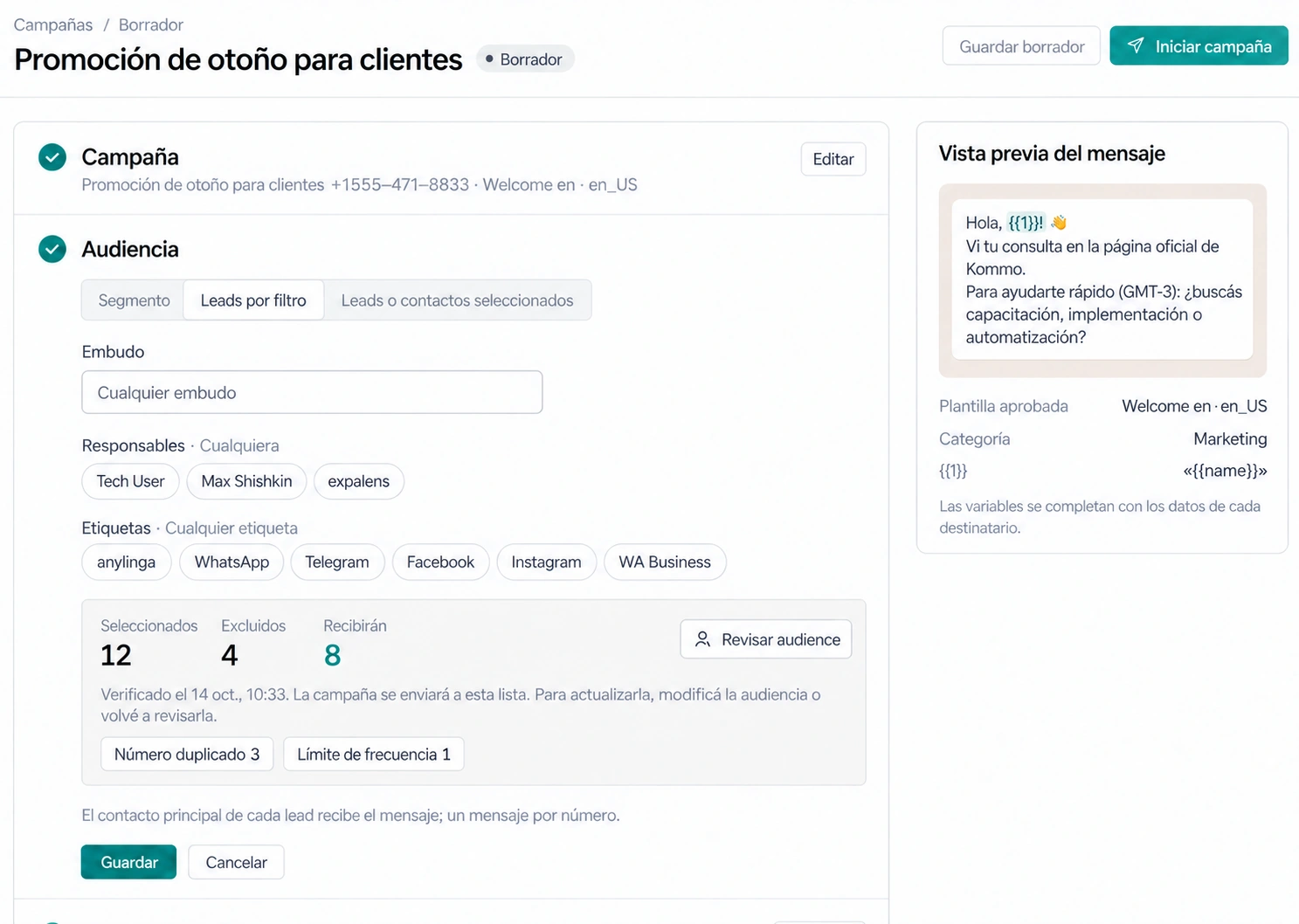Click phone number +1555–471–8833 in the Campaña summary
This screenshot has height=924, width=1299.
[400, 184]
